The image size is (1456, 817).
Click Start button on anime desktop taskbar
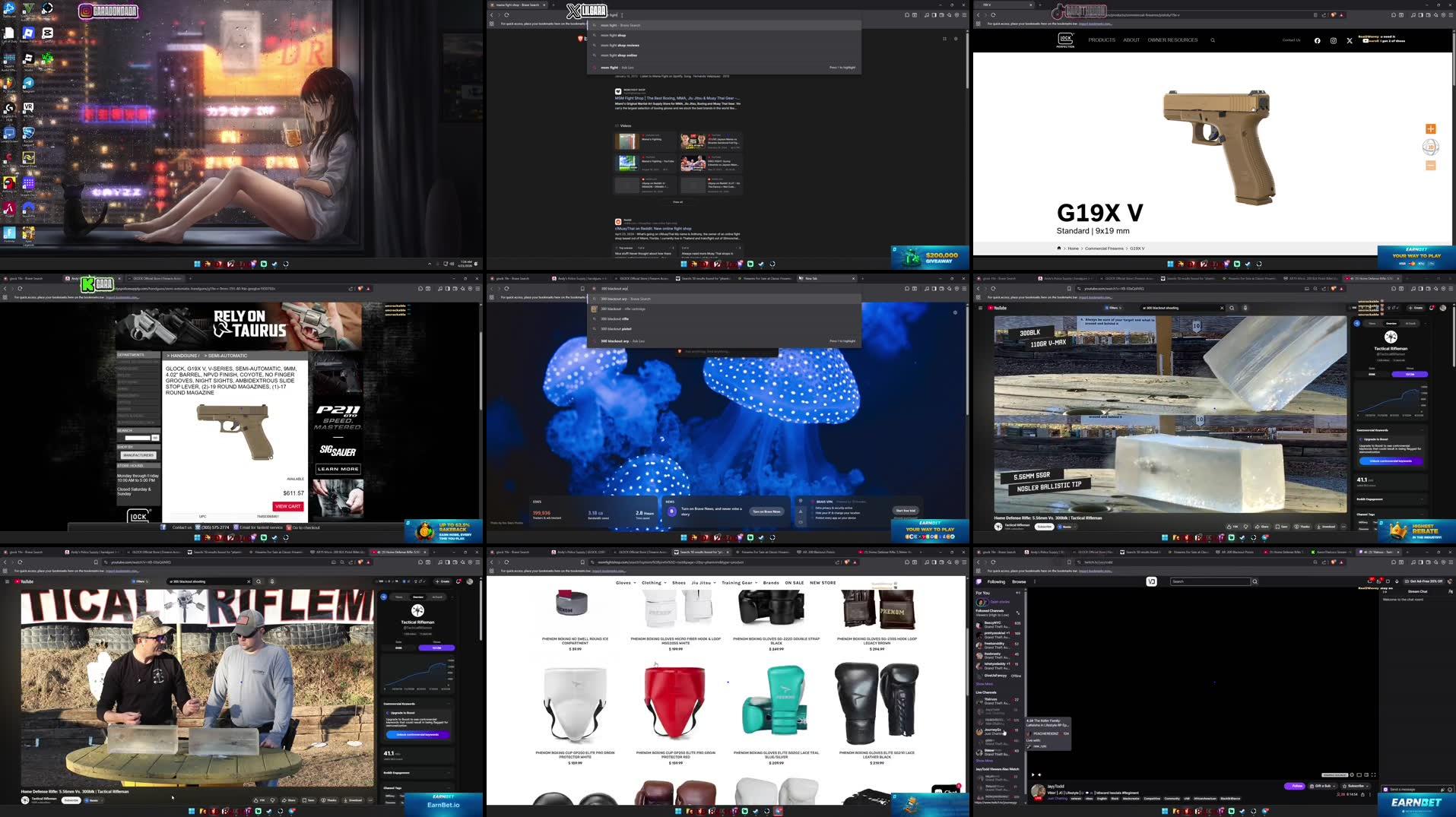point(197,264)
